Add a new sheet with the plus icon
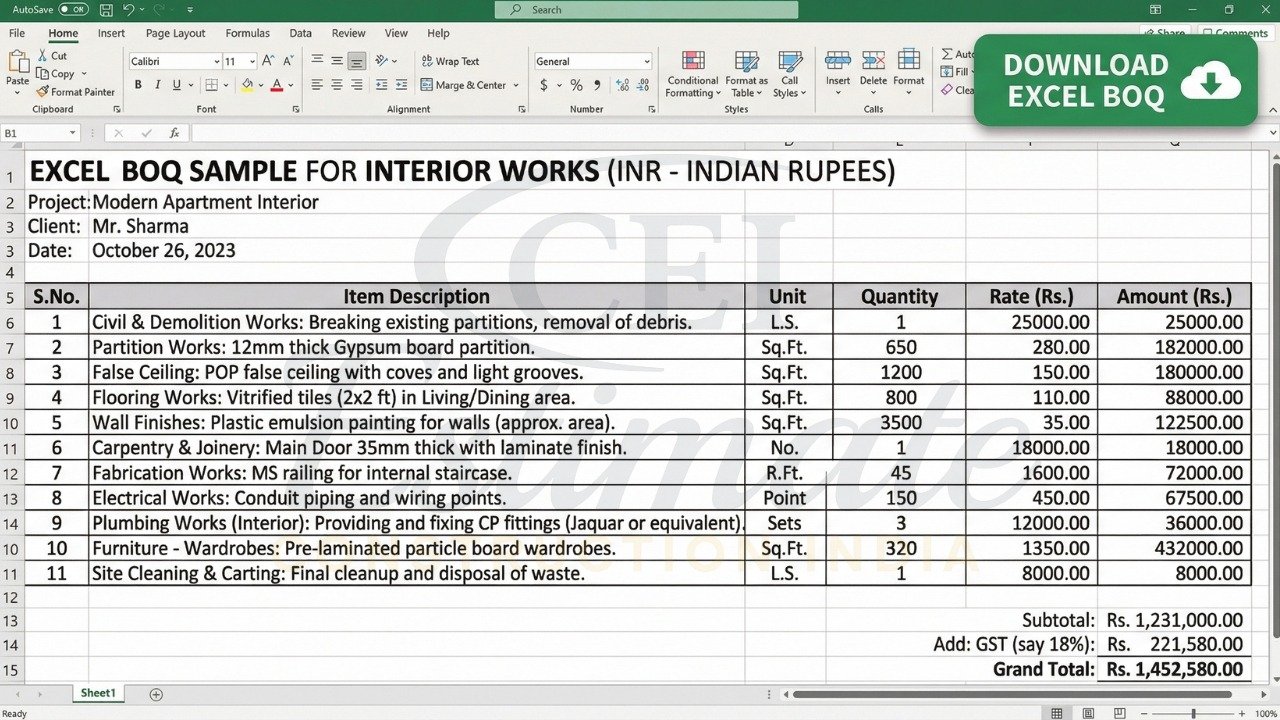 pos(156,694)
